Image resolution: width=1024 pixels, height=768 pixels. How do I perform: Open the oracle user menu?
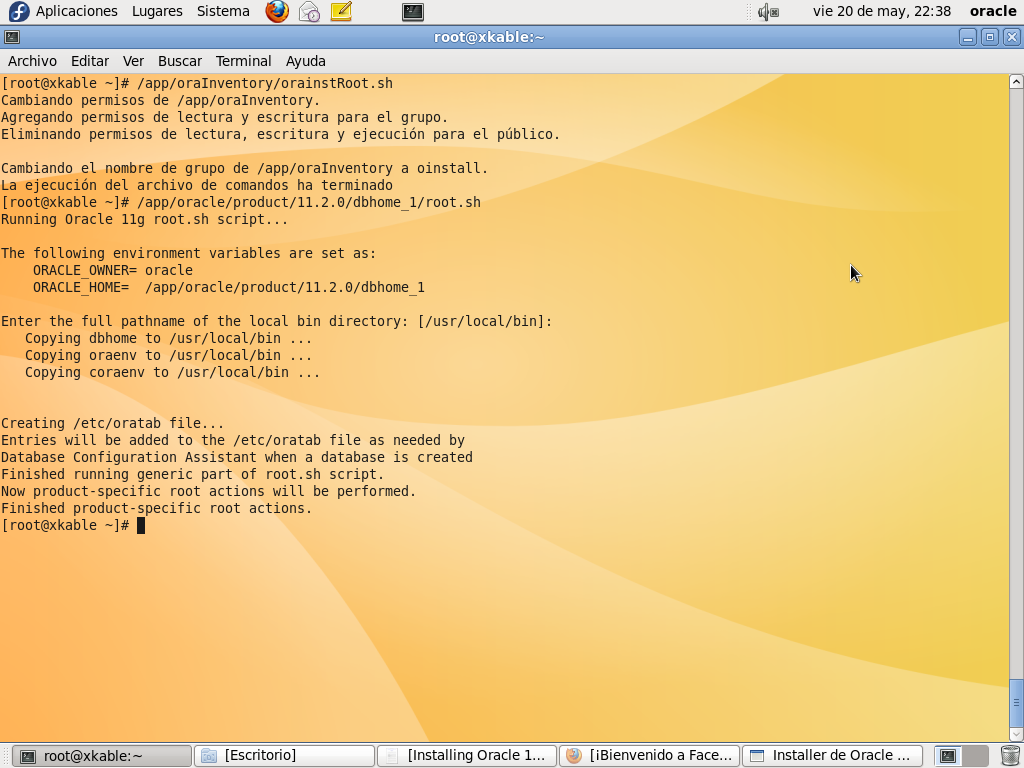[x=993, y=11]
